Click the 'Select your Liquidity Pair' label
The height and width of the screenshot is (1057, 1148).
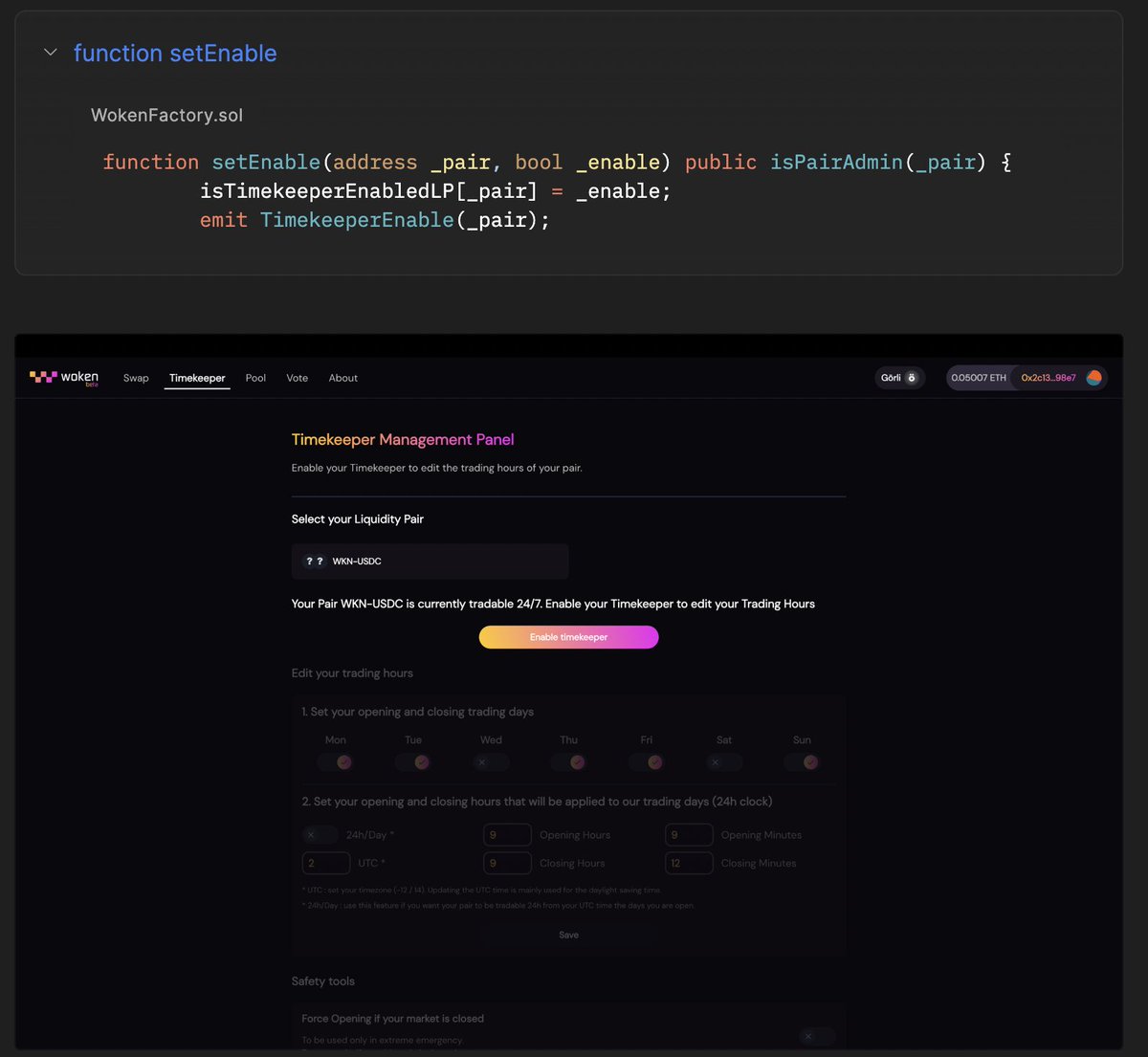coord(358,519)
